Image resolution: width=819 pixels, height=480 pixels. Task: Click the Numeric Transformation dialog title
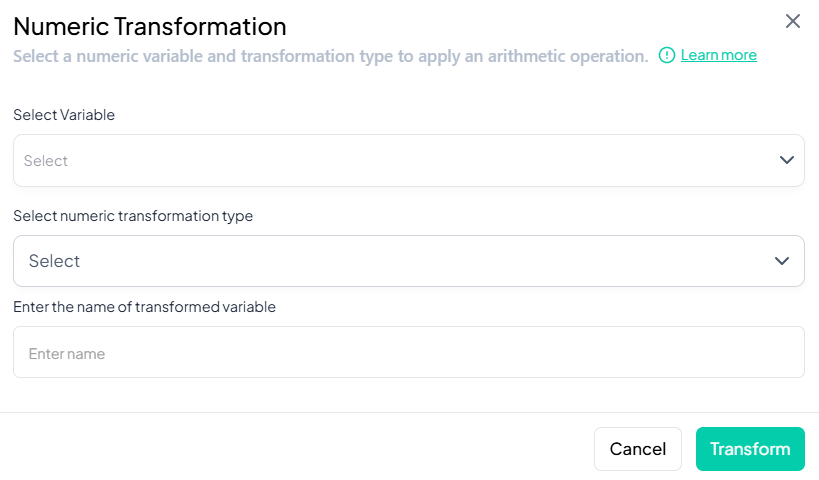click(x=150, y=26)
